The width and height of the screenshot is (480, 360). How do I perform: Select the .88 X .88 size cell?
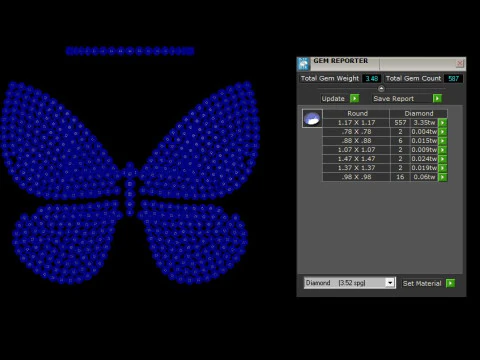coord(356,141)
